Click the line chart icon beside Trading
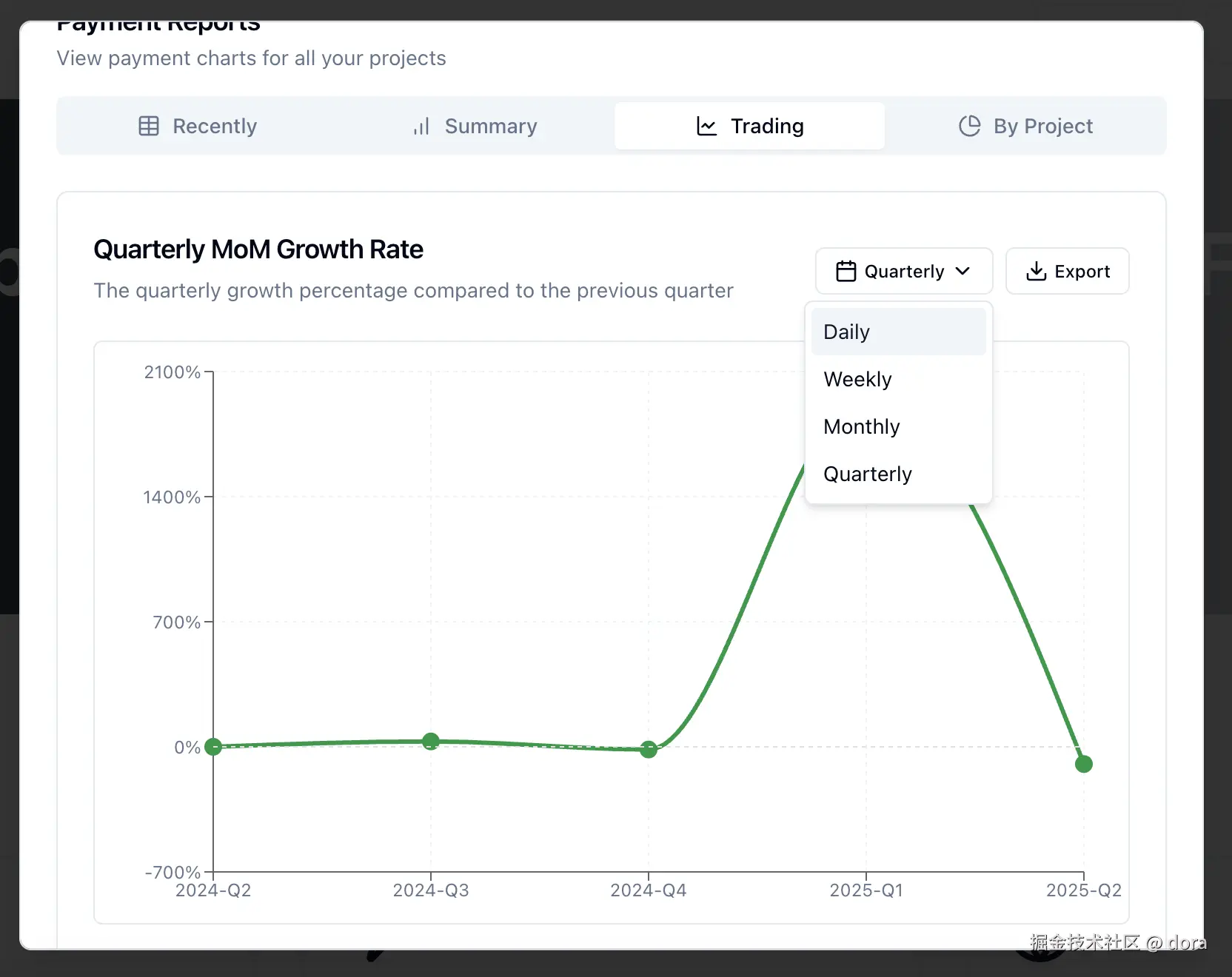Image resolution: width=1232 pixels, height=977 pixels. click(x=707, y=127)
